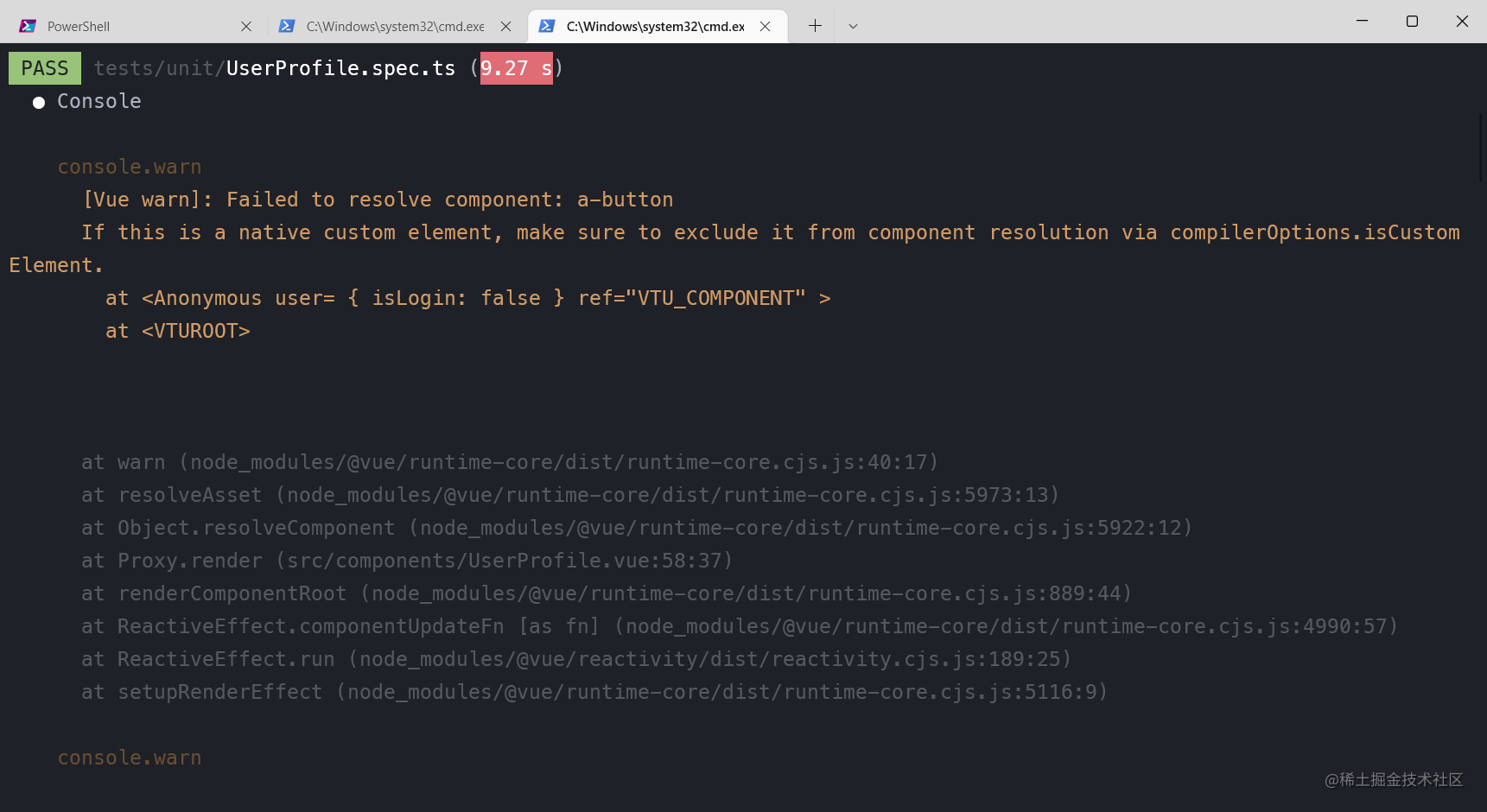Click the icon on the second cmd.exe tab
The width and height of the screenshot is (1487, 812).
coord(287,26)
